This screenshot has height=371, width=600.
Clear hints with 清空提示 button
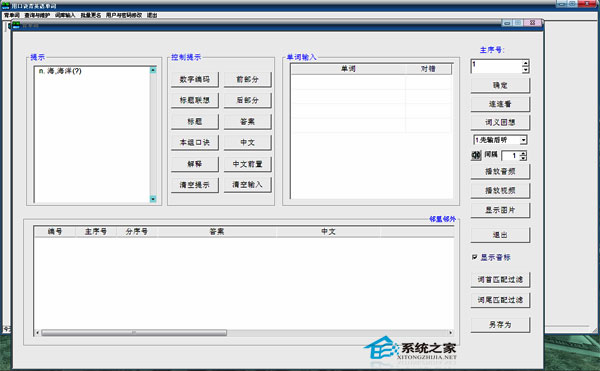coord(195,185)
